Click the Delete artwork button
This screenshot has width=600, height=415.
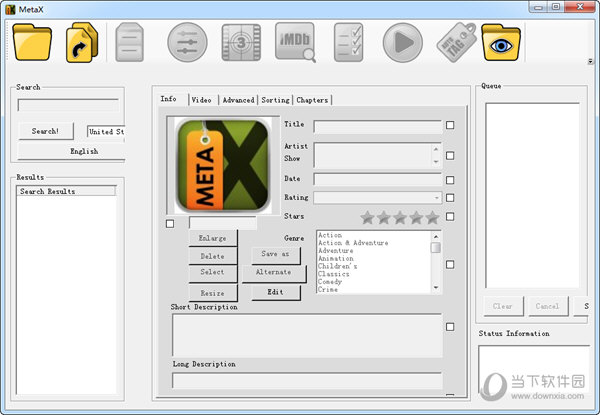pyautogui.click(x=213, y=256)
